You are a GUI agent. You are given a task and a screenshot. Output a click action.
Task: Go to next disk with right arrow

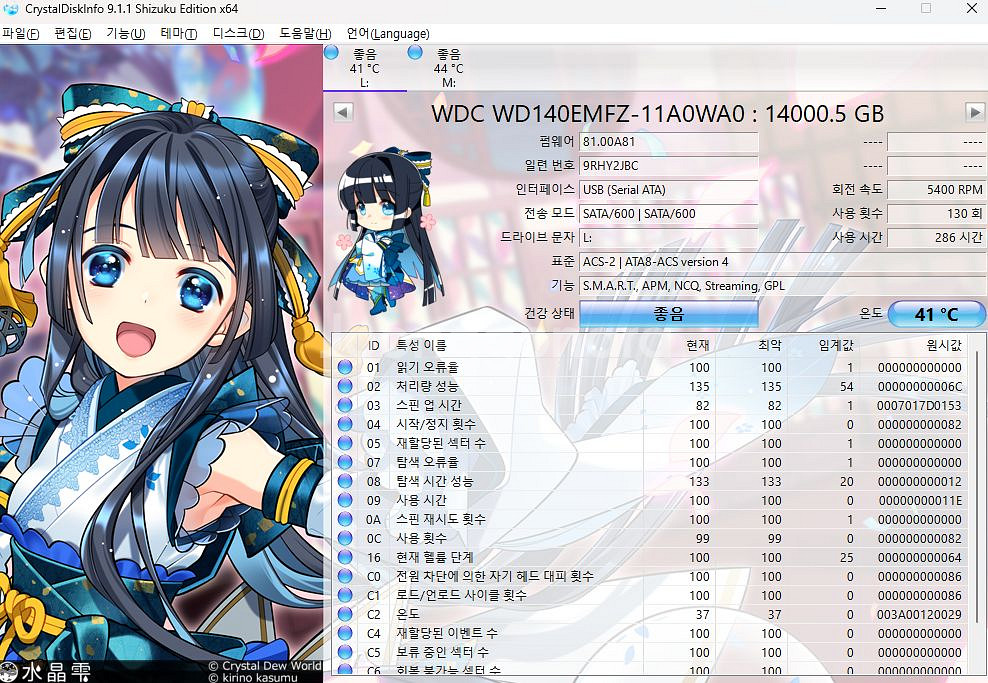coord(975,113)
